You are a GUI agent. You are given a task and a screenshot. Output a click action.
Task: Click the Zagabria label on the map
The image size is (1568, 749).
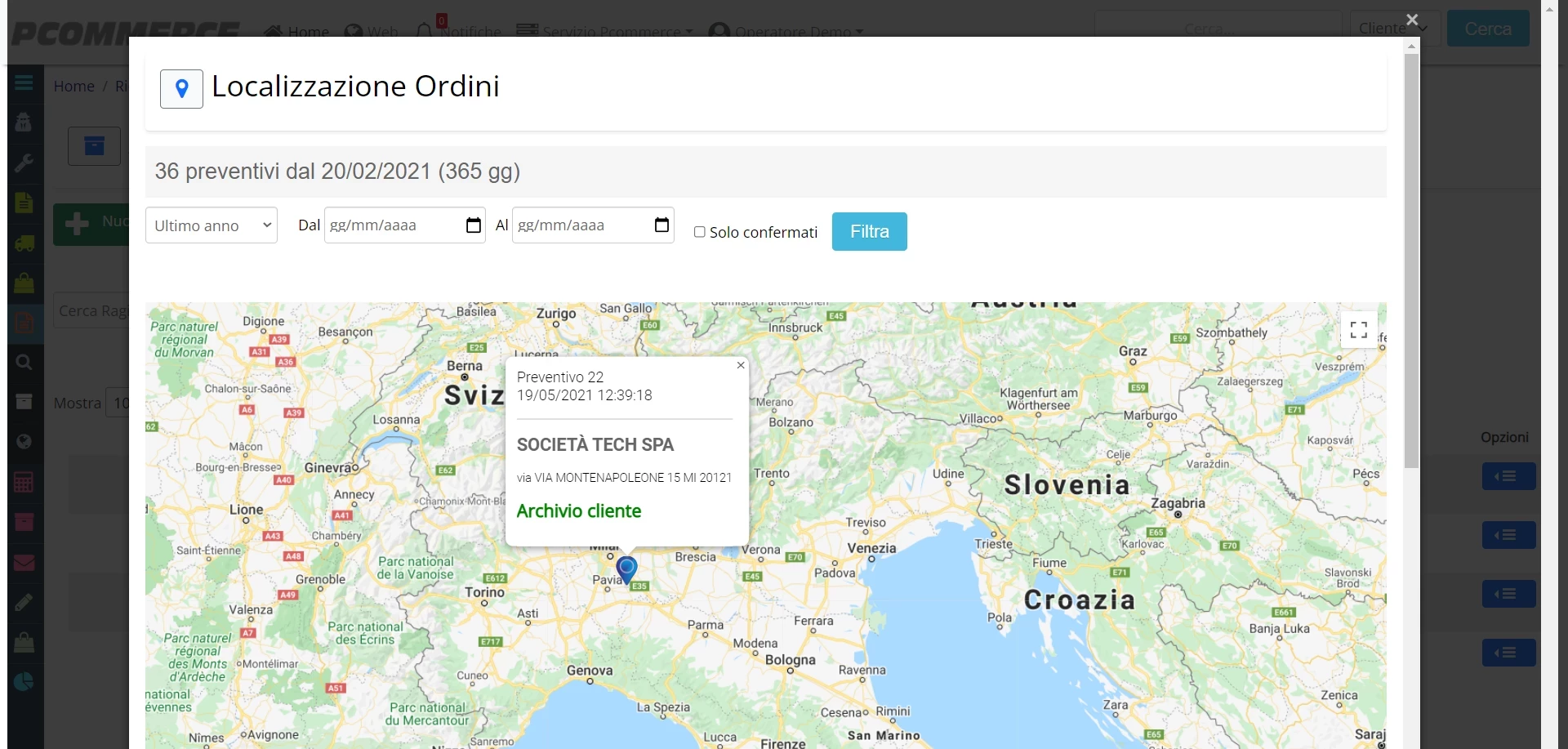(1178, 503)
